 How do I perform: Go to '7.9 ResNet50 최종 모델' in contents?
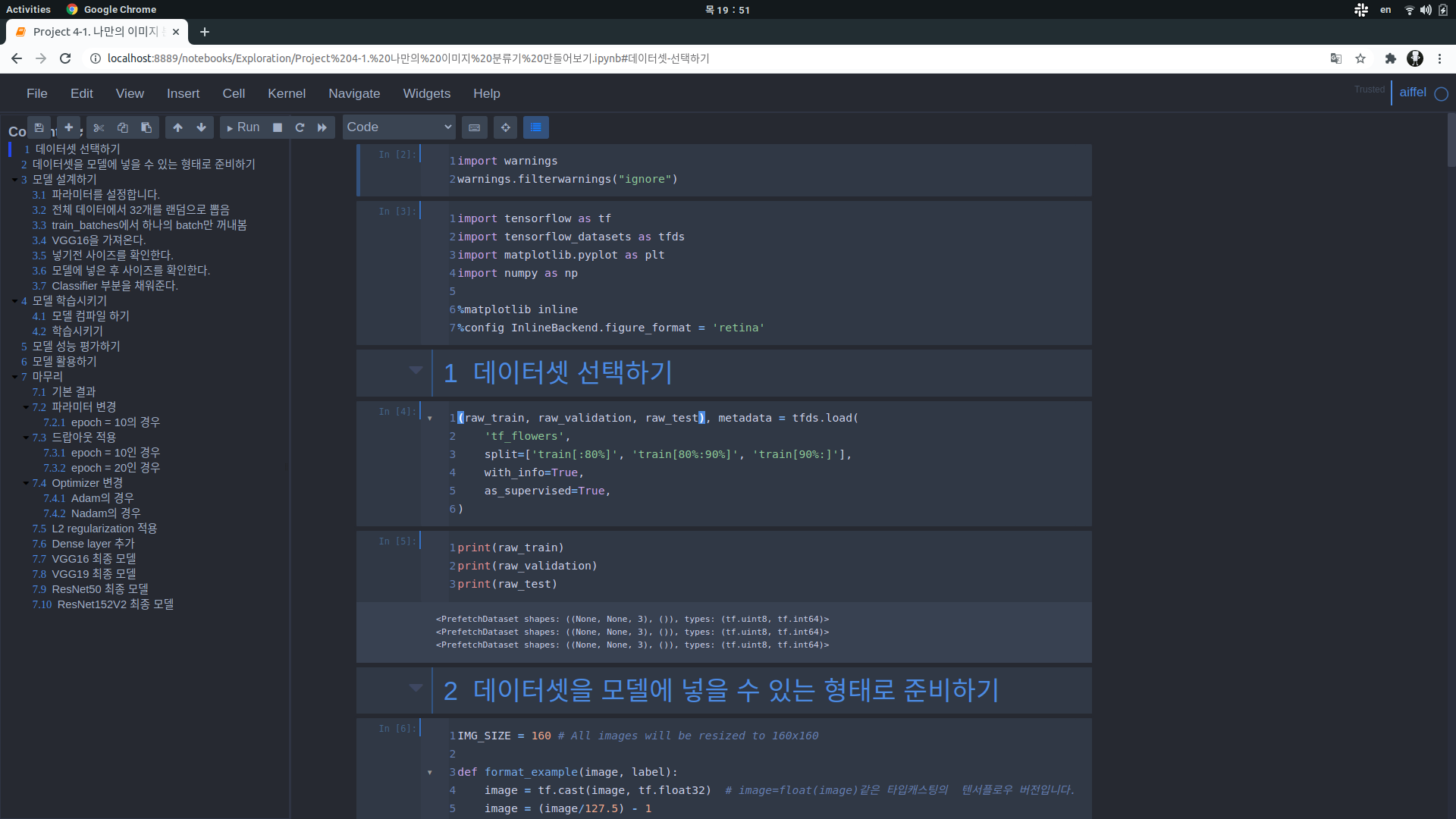click(100, 589)
